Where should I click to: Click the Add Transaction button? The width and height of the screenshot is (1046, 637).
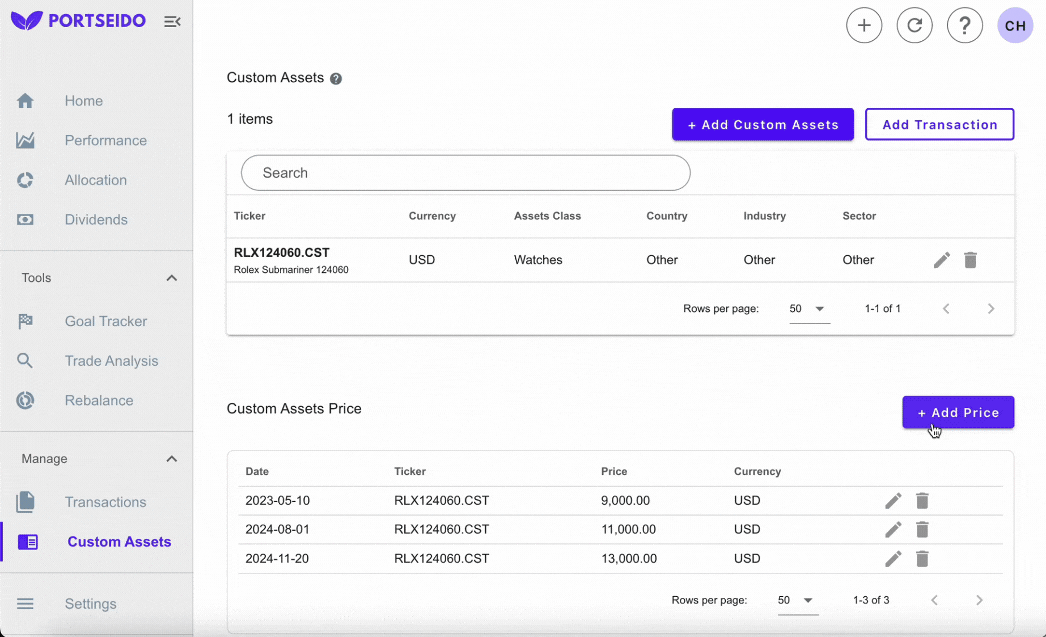click(x=939, y=124)
